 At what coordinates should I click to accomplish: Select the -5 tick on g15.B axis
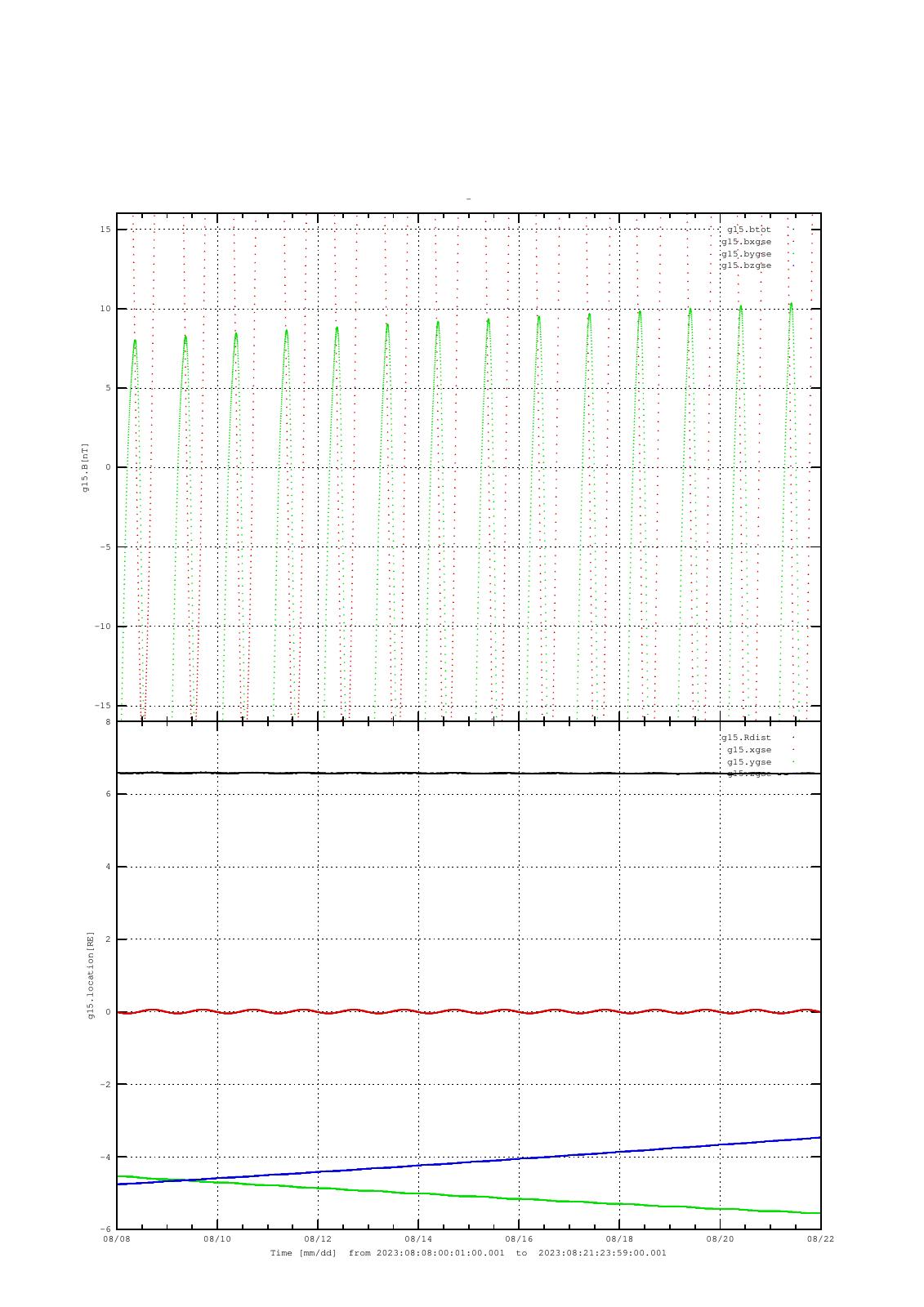click(105, 547)
